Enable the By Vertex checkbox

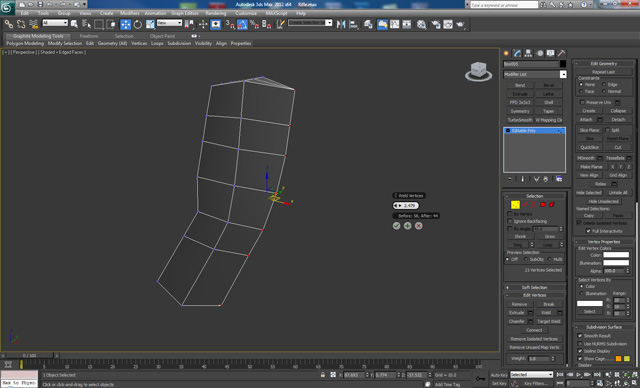pos(509,214)
